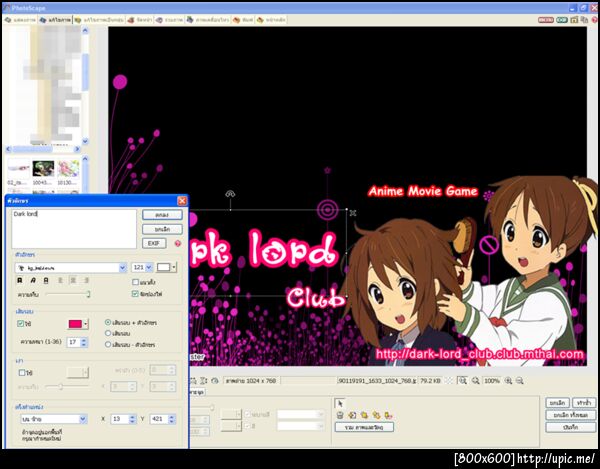Select the 10130 thumbnail in the file list
Viewport: 600px width, 469px height.
point(68,172)
